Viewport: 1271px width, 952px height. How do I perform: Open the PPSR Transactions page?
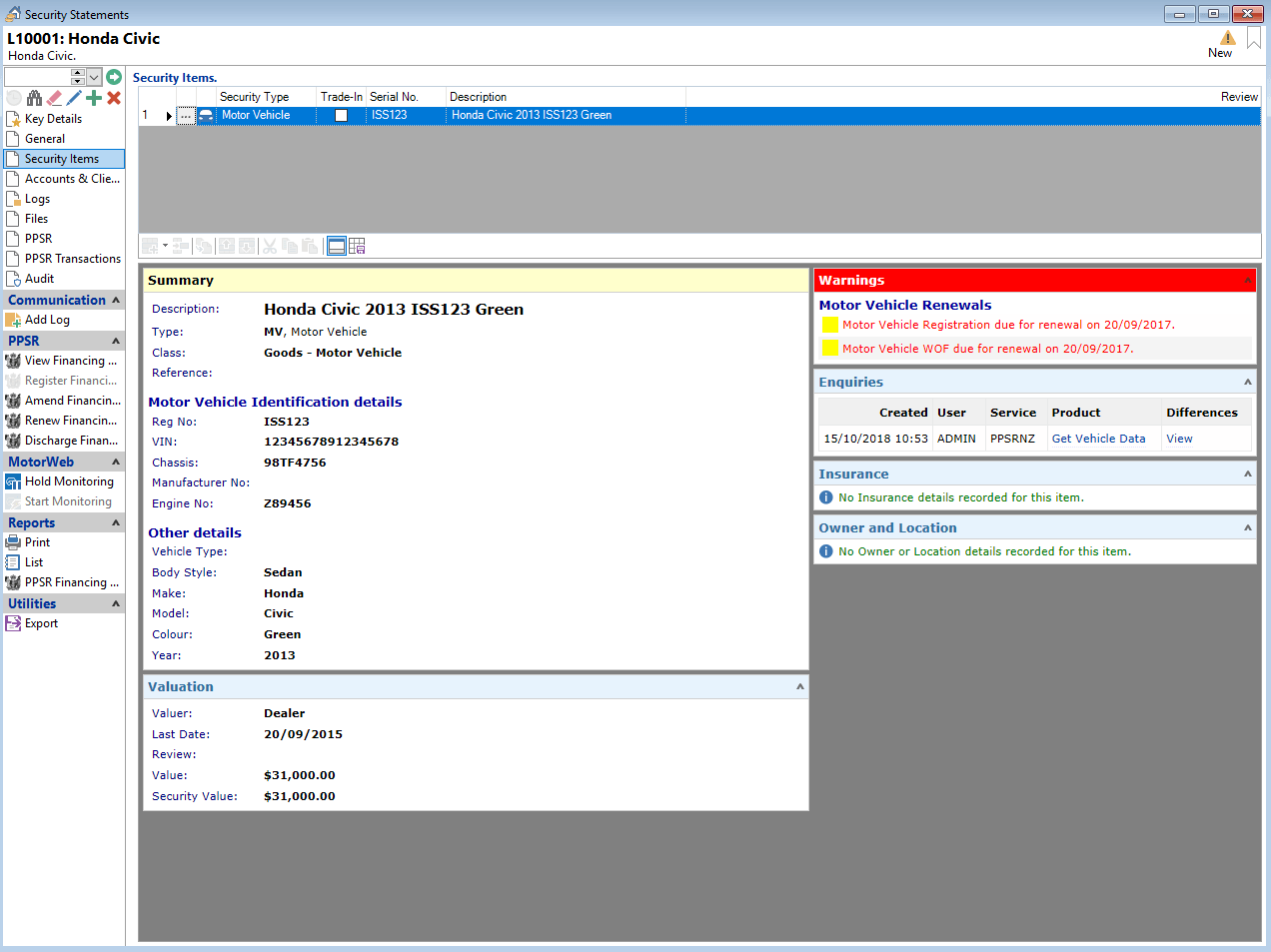click(64, 259)
